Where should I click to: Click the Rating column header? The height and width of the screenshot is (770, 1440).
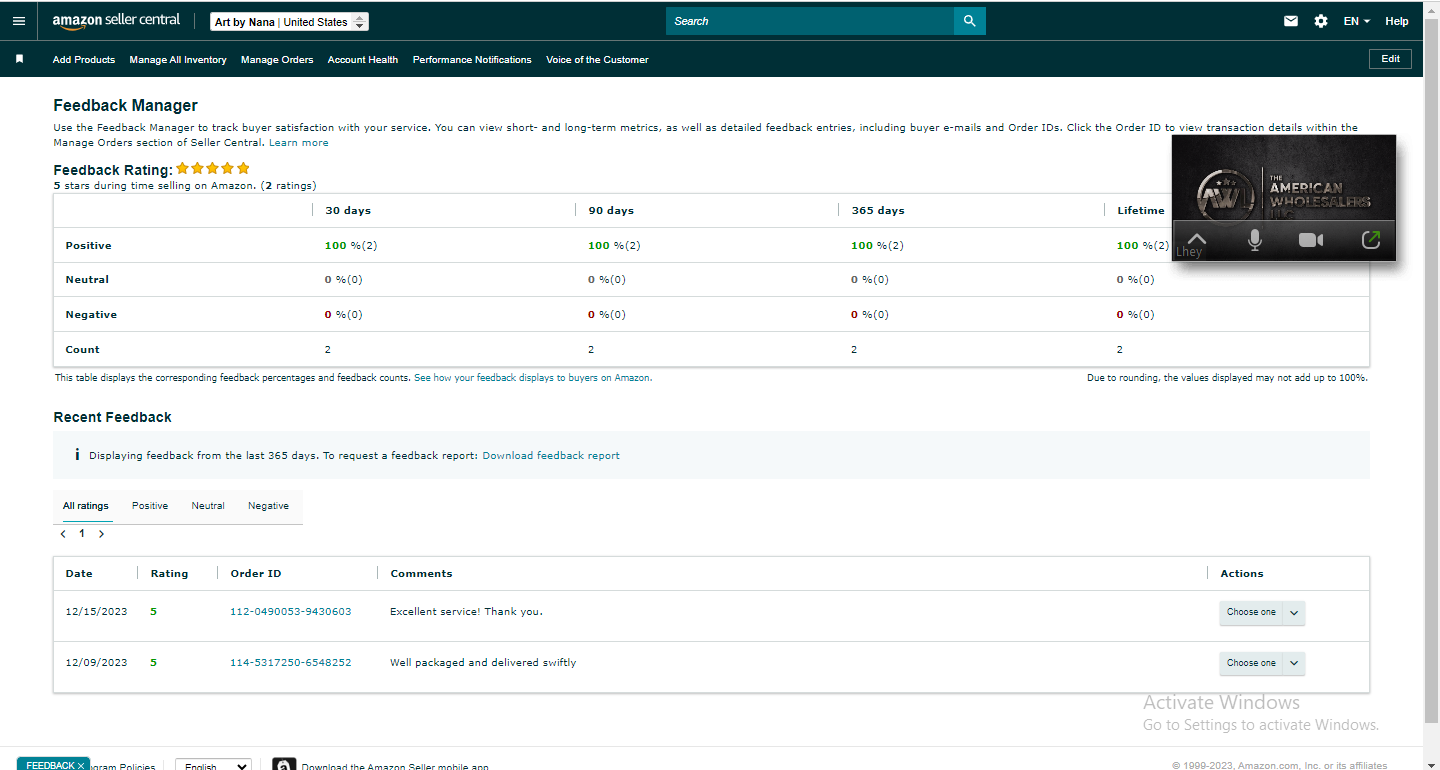pyautogui.click(x=169, y=574)
